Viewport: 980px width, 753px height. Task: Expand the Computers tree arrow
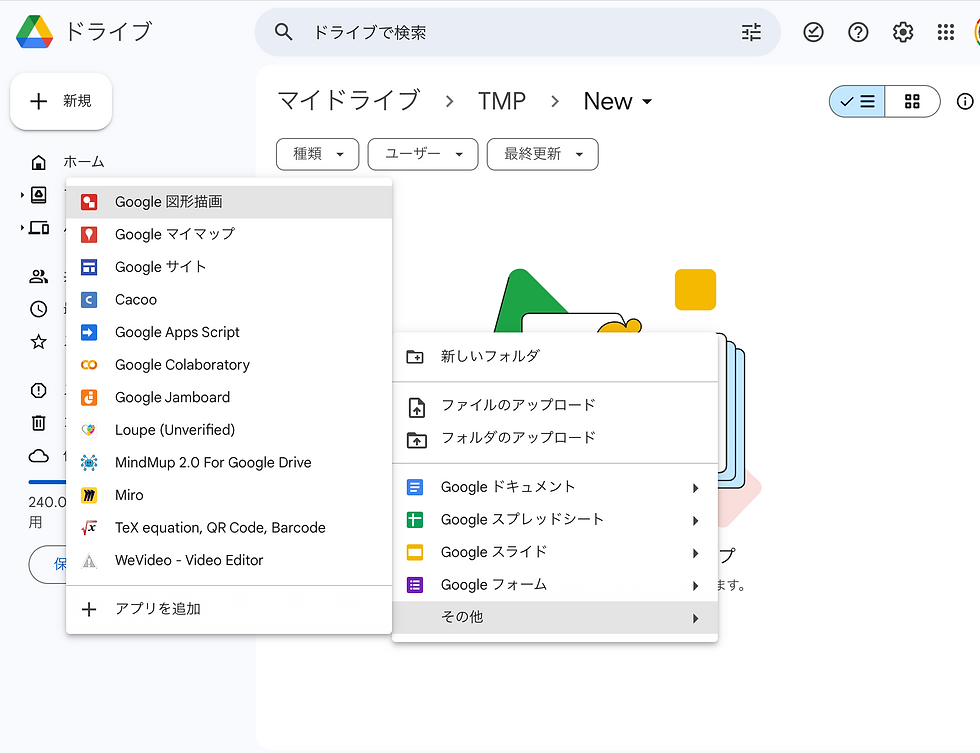pyautogui.click(x=22, y=227)
